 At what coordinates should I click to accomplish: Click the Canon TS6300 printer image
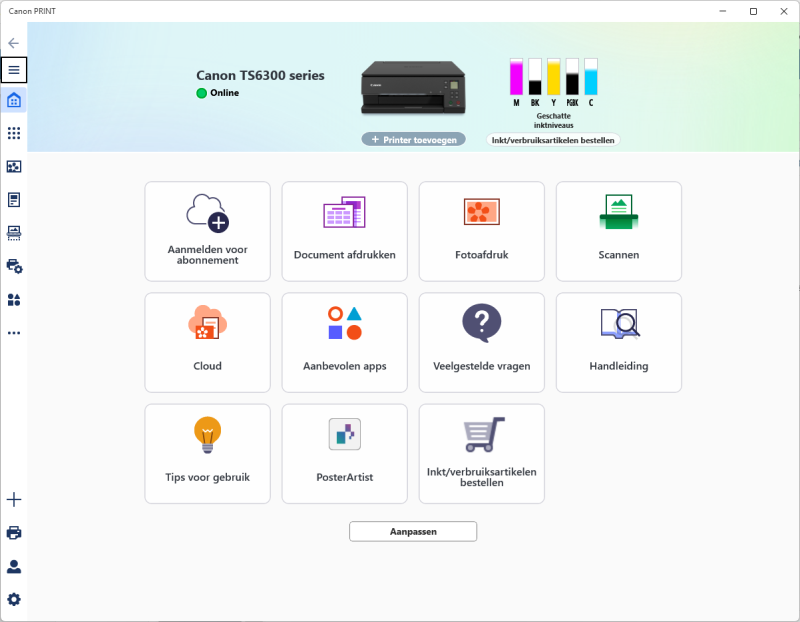coord(413,88)
